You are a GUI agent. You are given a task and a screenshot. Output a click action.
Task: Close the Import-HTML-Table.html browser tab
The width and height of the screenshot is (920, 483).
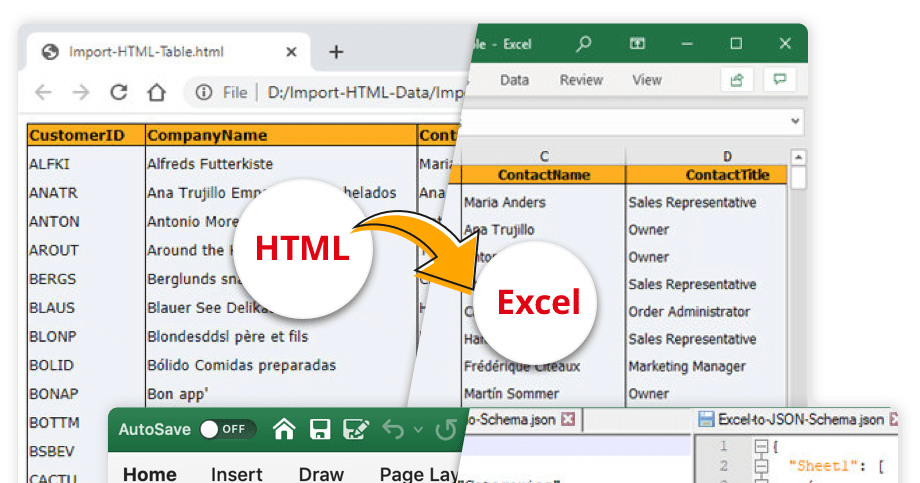point(291,52)
